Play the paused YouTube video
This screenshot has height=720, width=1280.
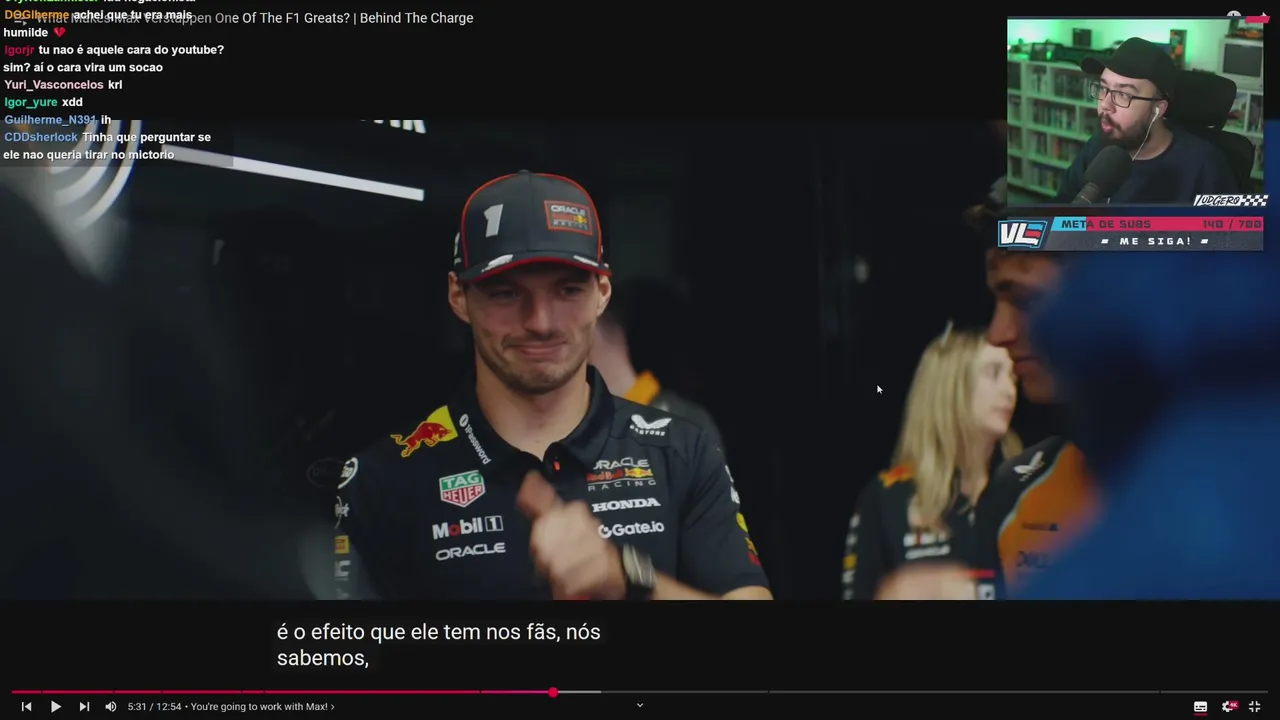pos(56,707)
